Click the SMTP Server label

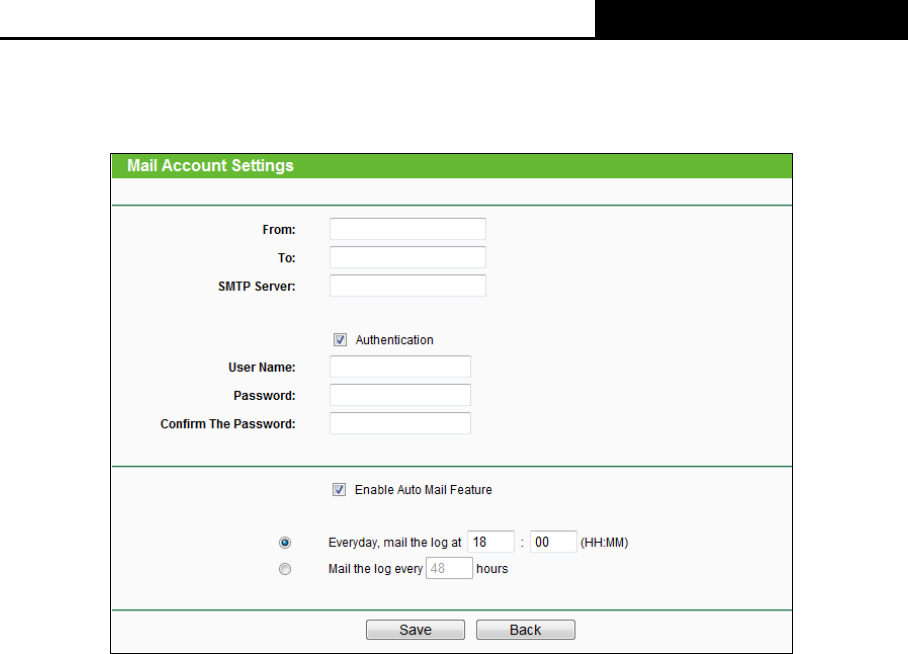click(257, 286)
